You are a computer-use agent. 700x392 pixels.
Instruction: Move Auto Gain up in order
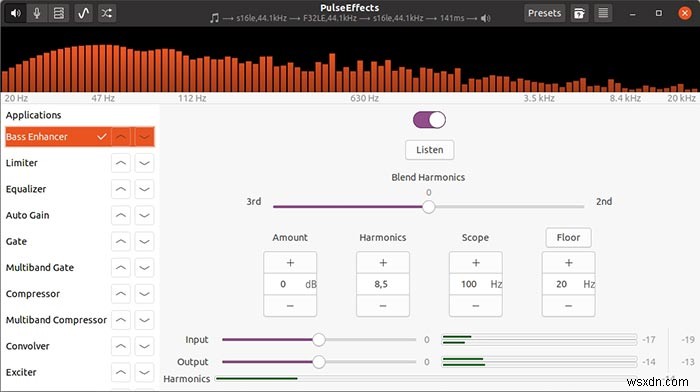[x=121, y=215]
